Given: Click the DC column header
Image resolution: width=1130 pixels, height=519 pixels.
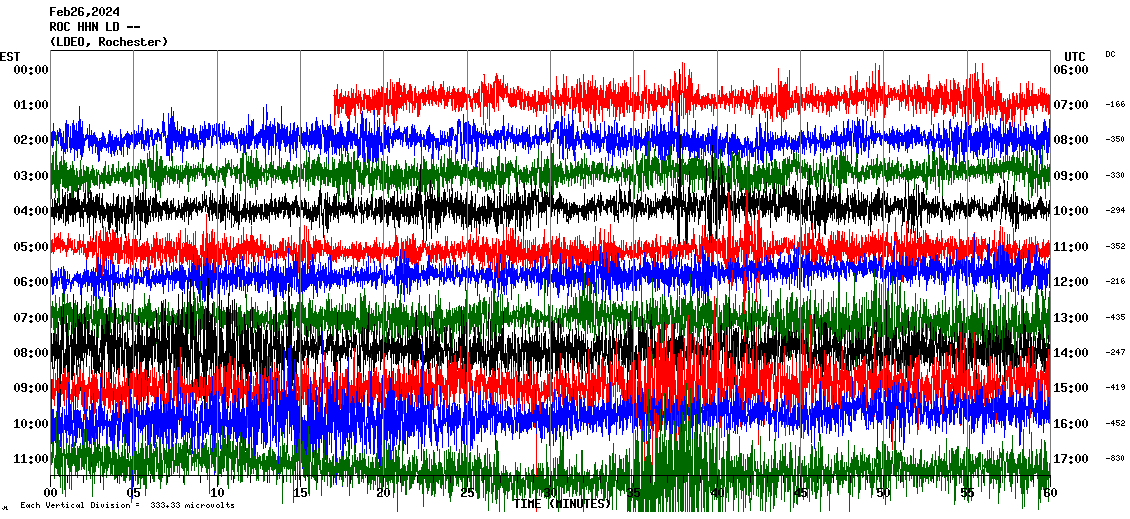Looking at the screenshot, I should click(x=1110, y=54).
